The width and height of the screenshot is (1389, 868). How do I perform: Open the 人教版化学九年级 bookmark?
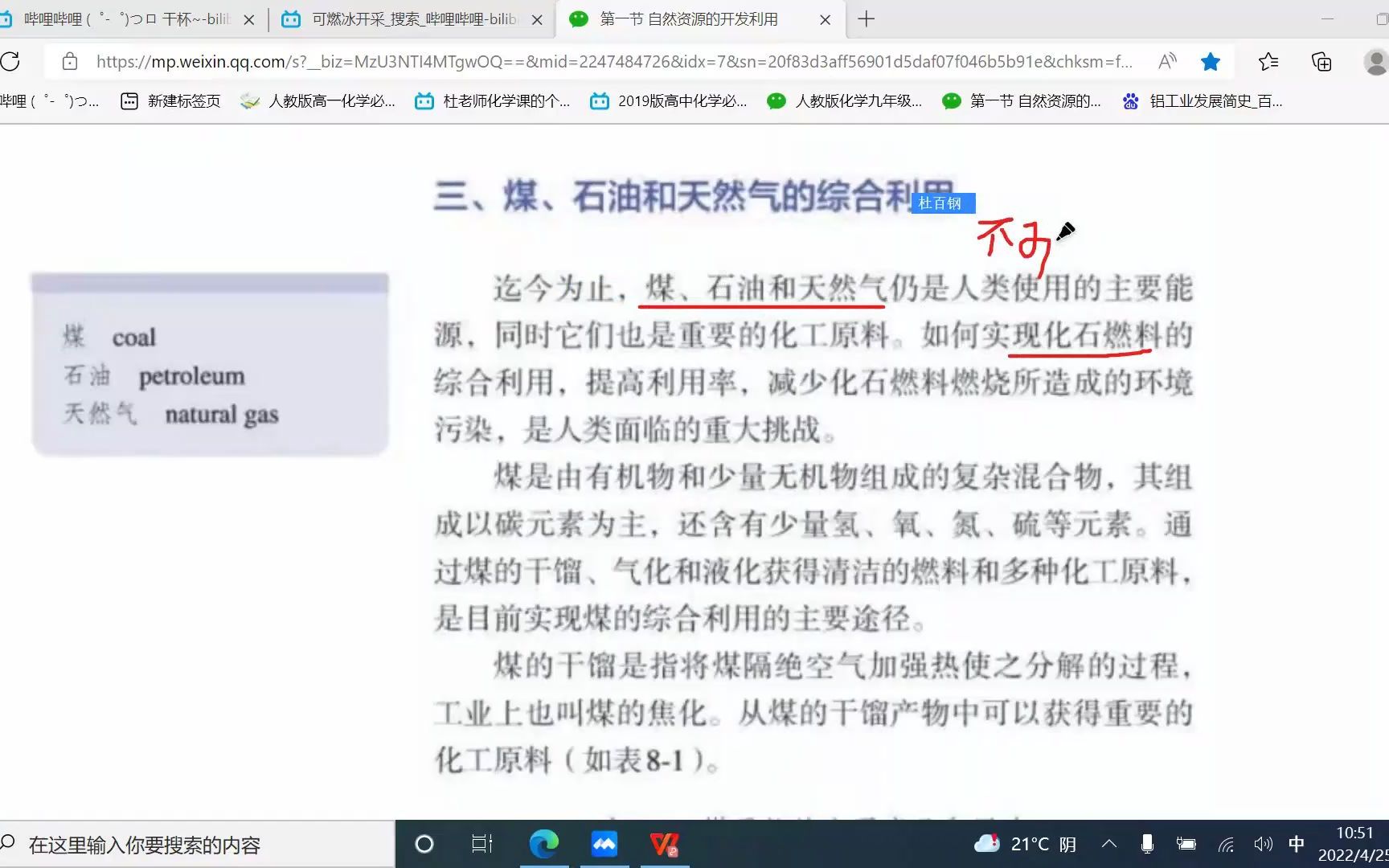[x=844, y=101]
